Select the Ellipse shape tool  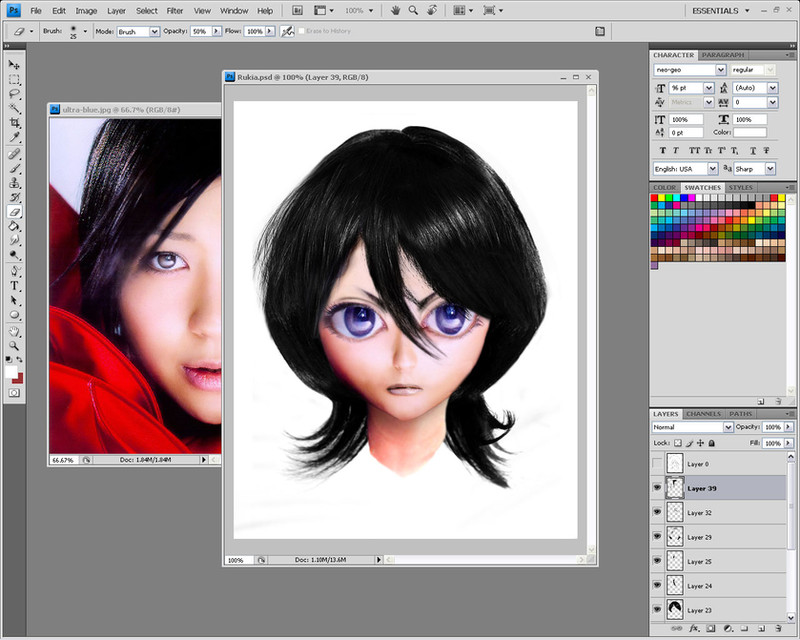[14, 315]
